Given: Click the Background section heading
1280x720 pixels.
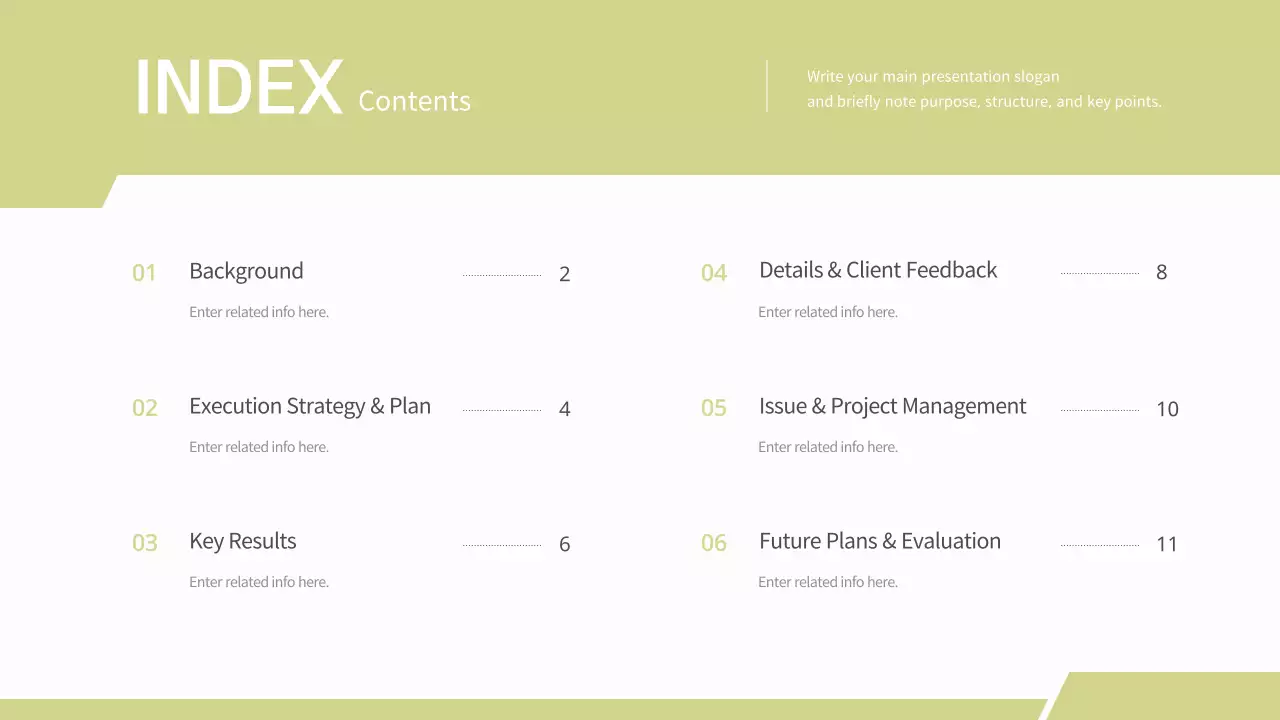Looking at the screenshot, I should tap(246, 271).
